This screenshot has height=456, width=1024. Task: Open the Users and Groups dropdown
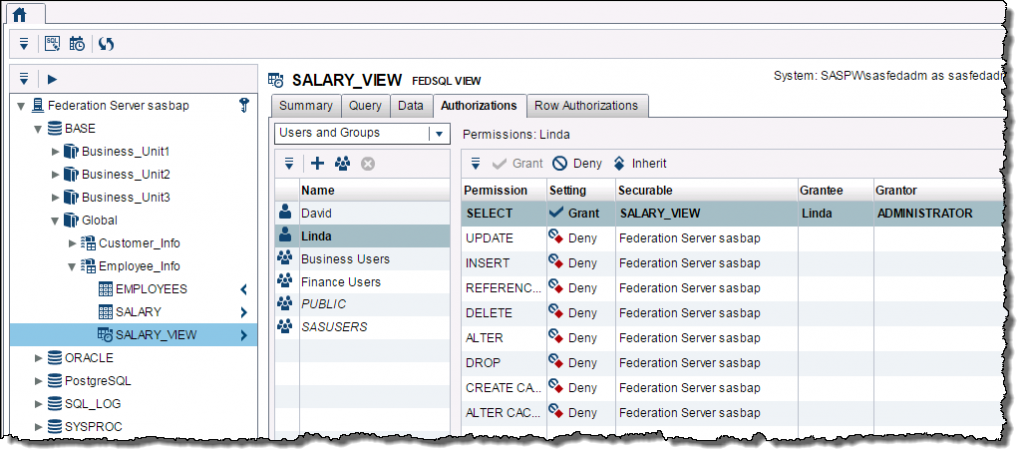click(x=438, y=133)
